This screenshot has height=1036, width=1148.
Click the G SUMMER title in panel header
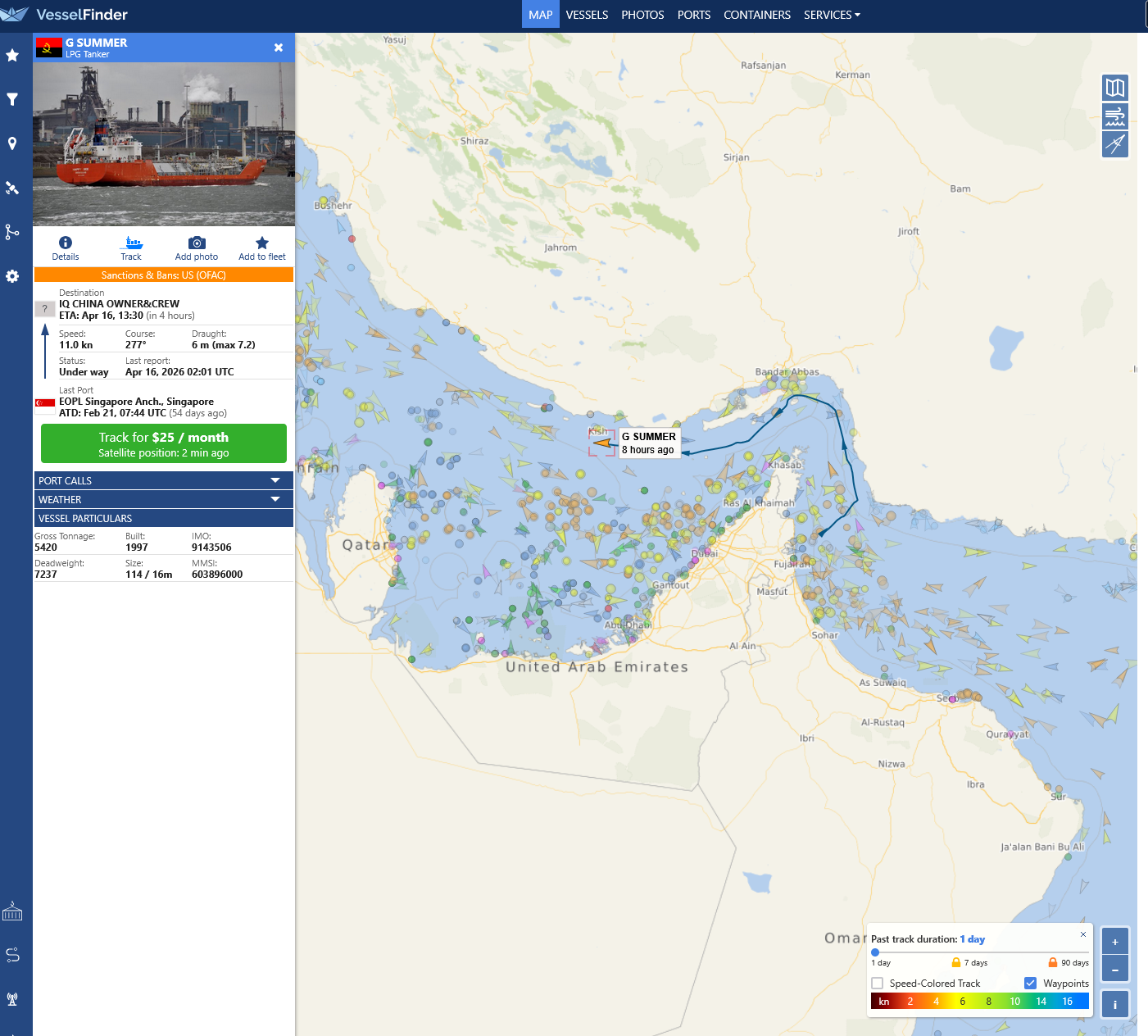(x=97, y=43)
